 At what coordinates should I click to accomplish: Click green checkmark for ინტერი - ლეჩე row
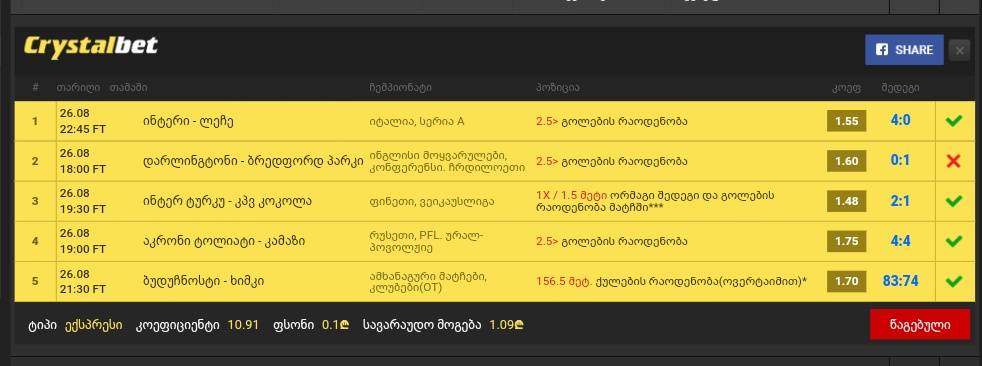(953, 121)
